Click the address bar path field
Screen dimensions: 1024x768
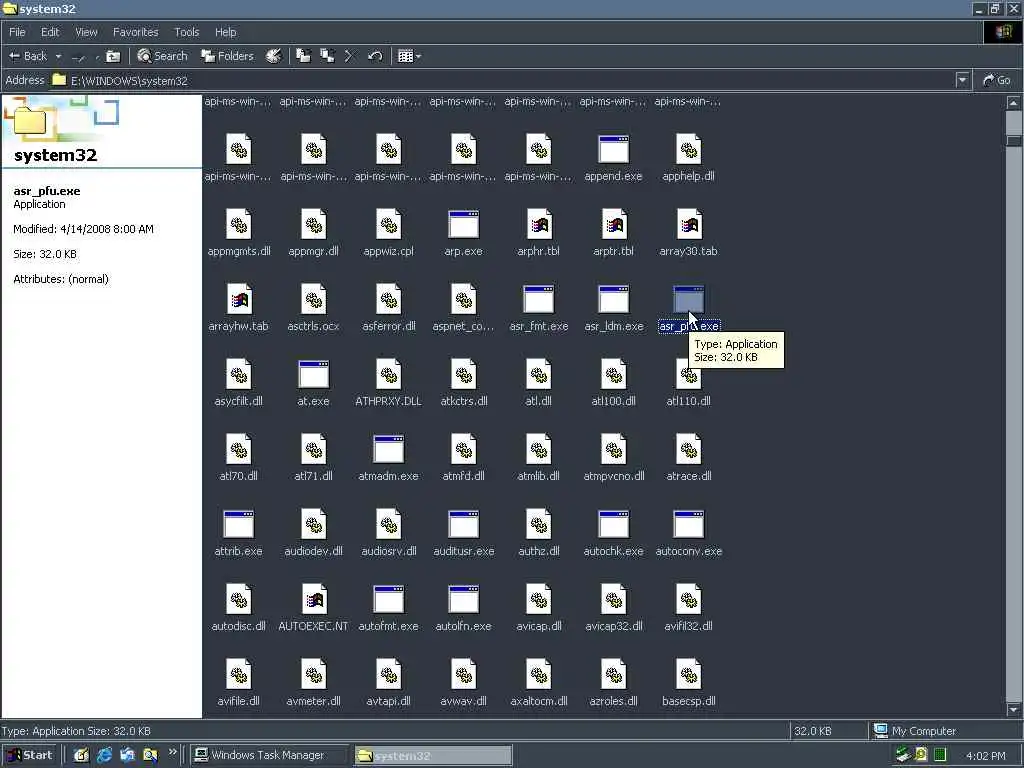coord(503,80)
